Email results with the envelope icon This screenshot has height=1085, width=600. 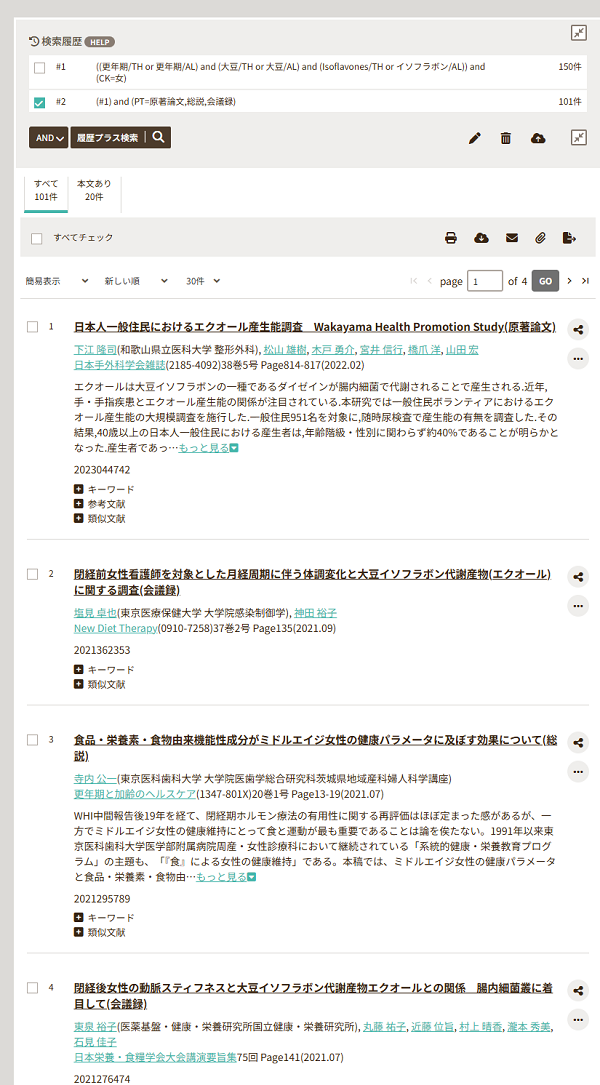[511, 238]
